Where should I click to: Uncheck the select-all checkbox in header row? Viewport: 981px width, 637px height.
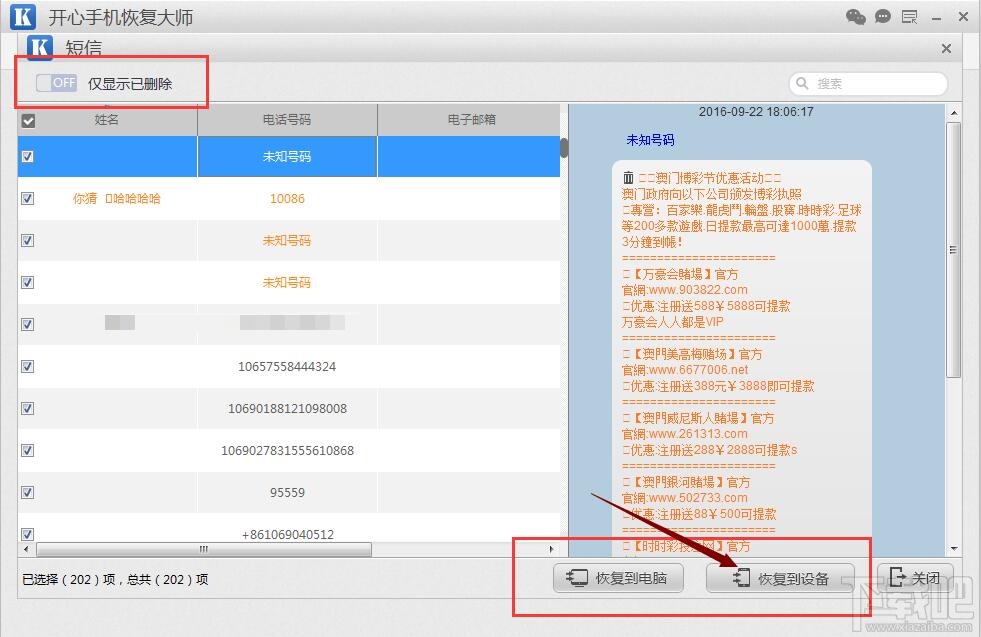pos(28,121)
